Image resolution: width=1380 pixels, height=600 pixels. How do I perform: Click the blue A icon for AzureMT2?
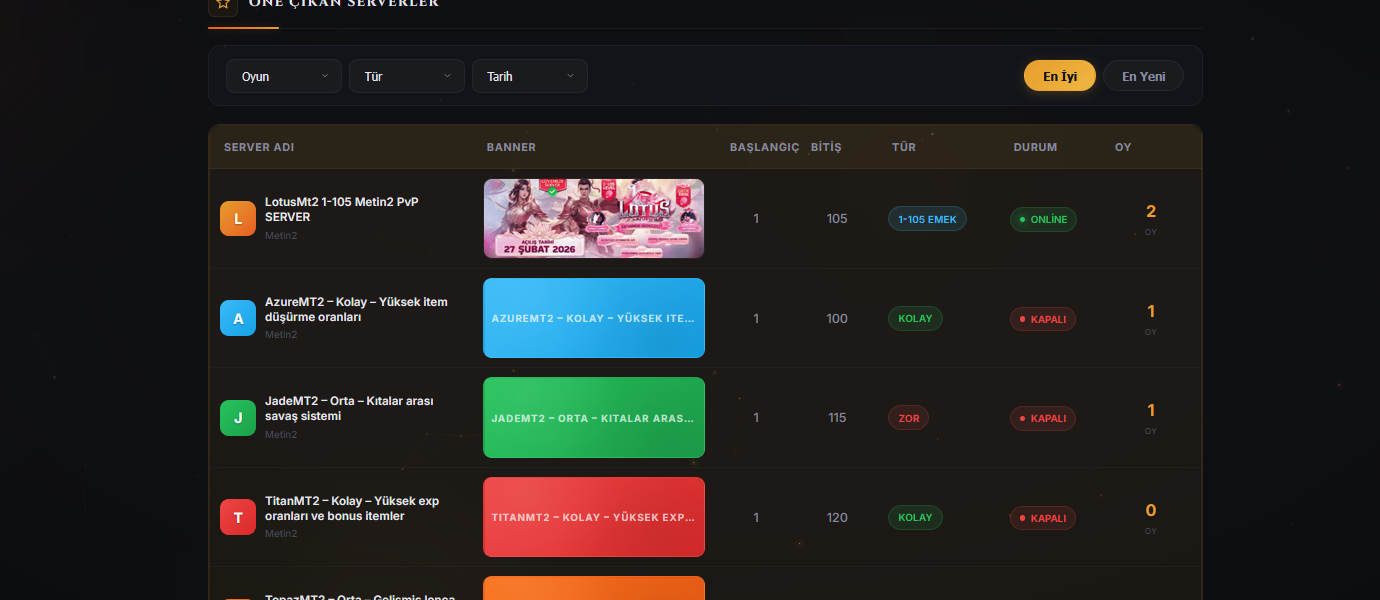pyautogui.click(x=238, y=318)
